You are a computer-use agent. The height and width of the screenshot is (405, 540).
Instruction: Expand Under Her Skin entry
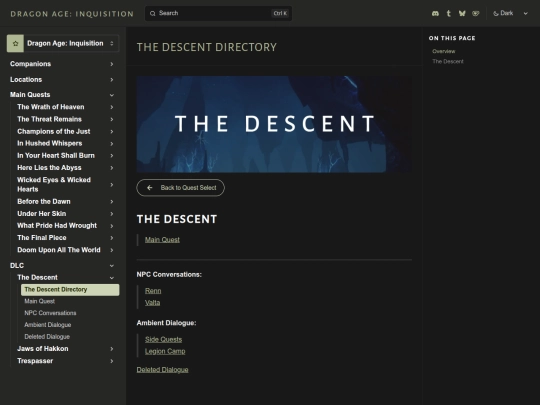pos(65,214)
